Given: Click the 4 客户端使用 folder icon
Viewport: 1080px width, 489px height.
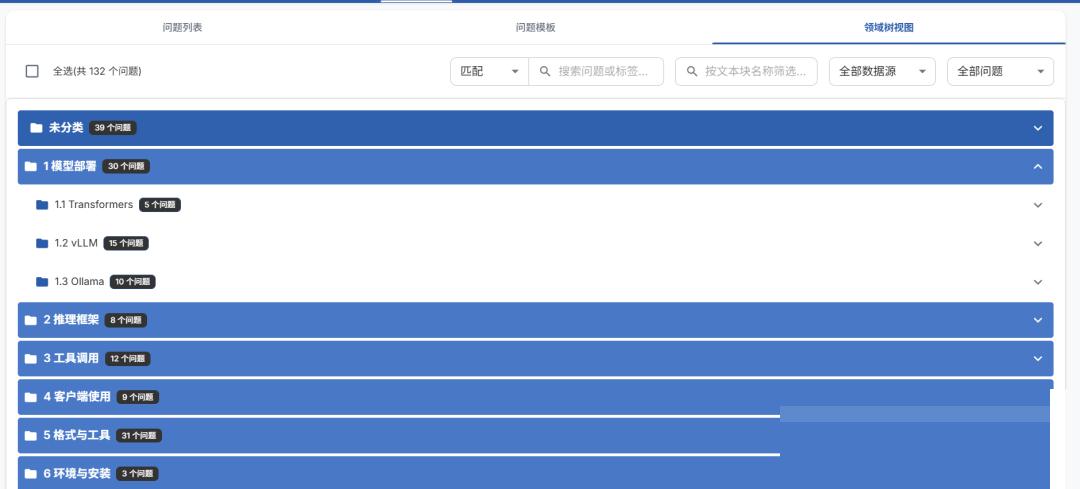Looking at the screenshot, I should [30, 397].
